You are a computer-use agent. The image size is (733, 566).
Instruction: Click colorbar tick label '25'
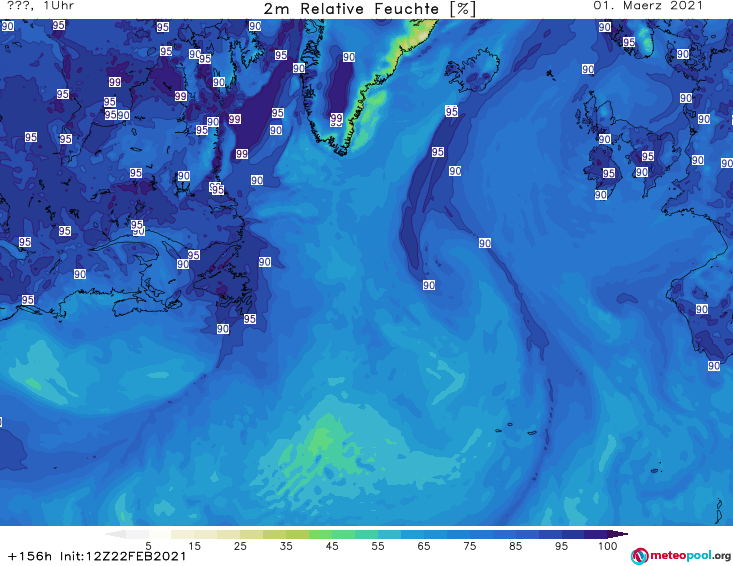tap(240, 545)
